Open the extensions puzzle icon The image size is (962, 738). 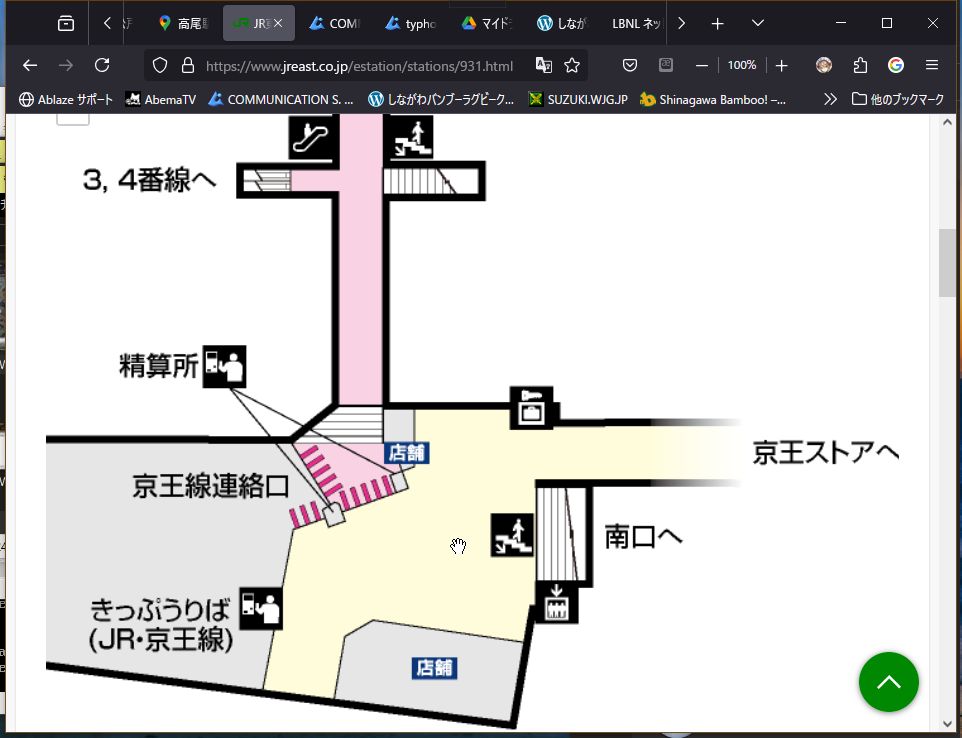pyautogui.click(x=860, y=65)
